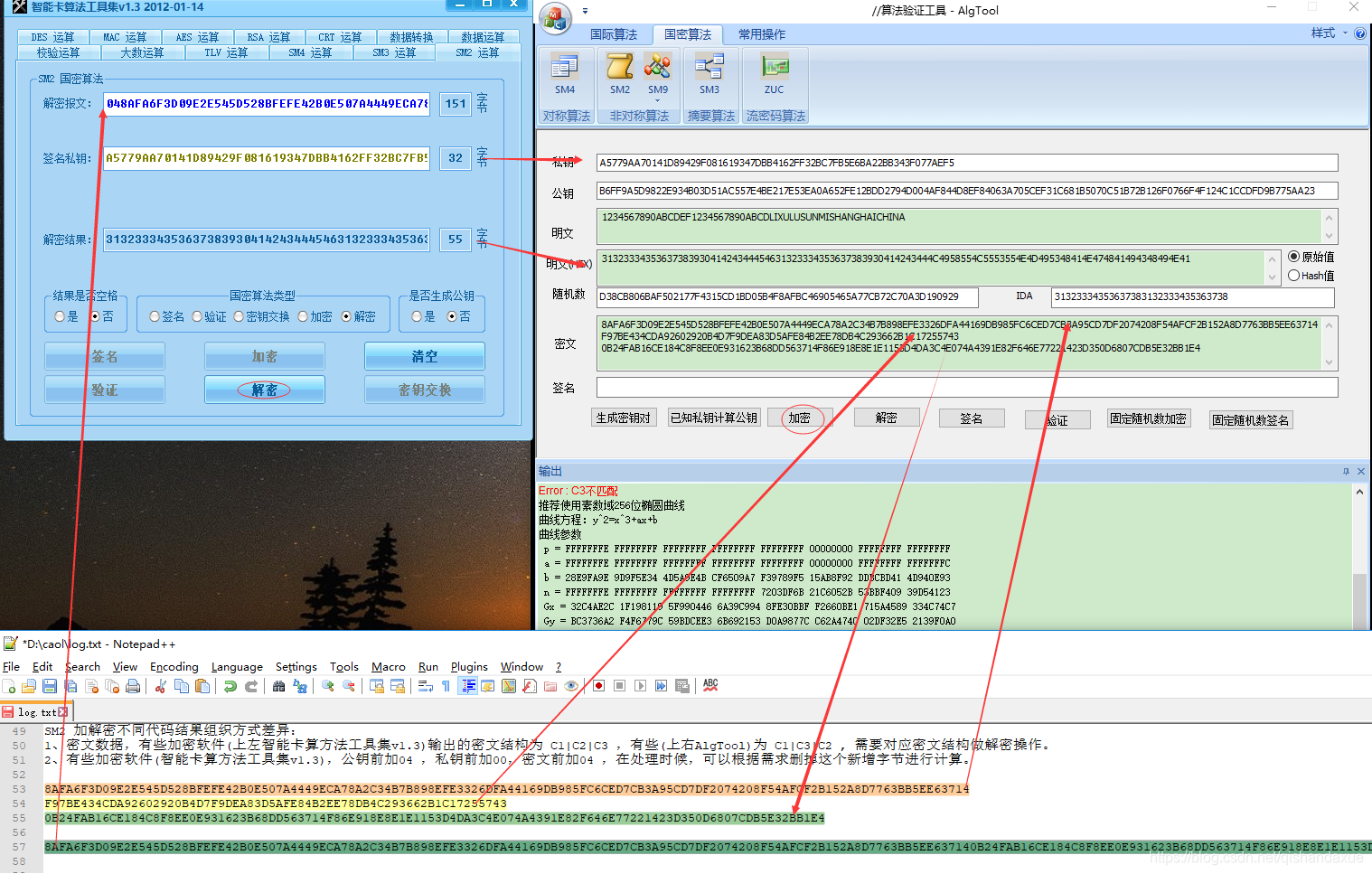The height and width of the screenshot is (874, 1372).
Task: Open the 样式 style dropdown
Action: coord(1329,33)
